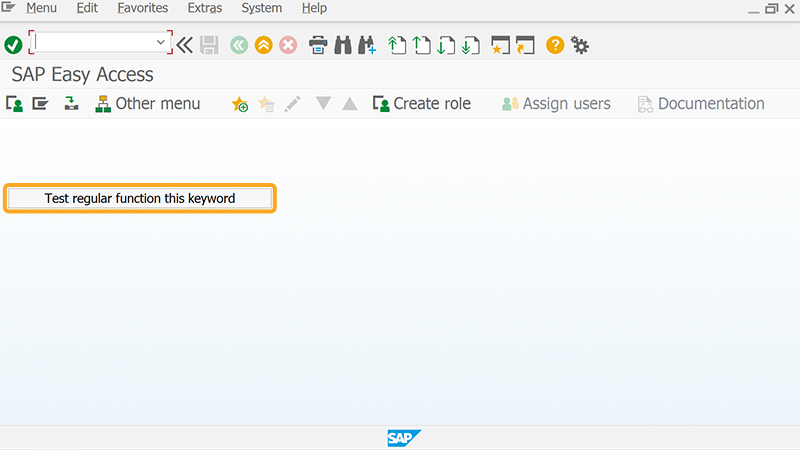The height and width of the screenshot is (450, 800).
Task: Click the orange Exit icon
Action: [x=263, y=45]
